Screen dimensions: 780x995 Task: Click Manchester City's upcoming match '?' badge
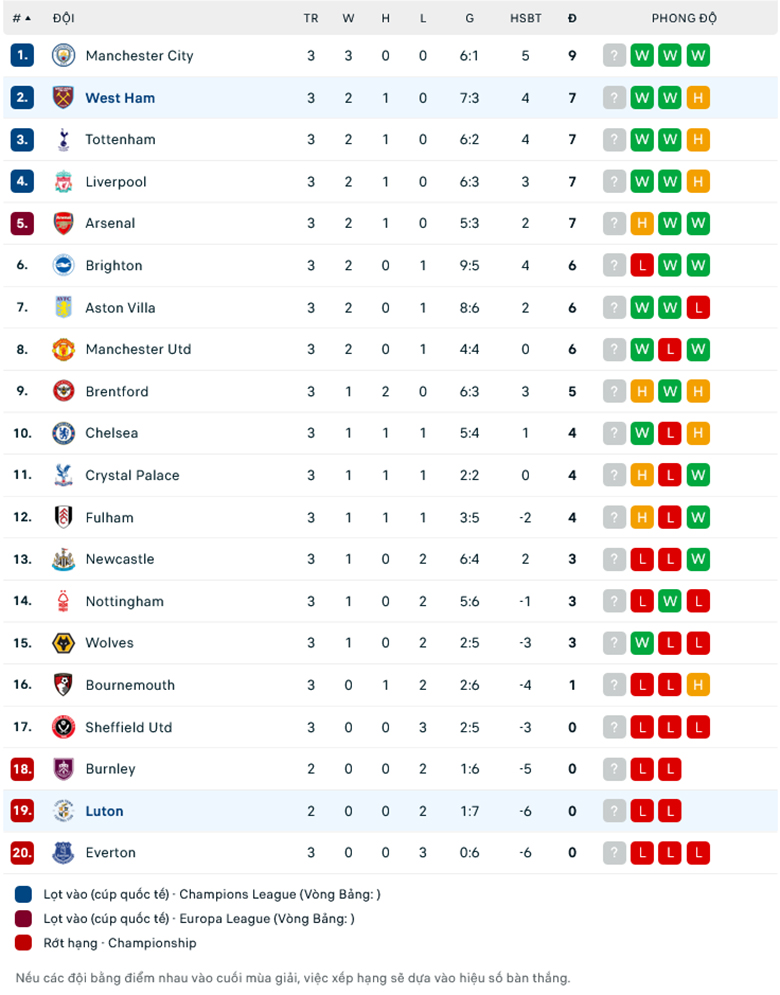[614, 56]
